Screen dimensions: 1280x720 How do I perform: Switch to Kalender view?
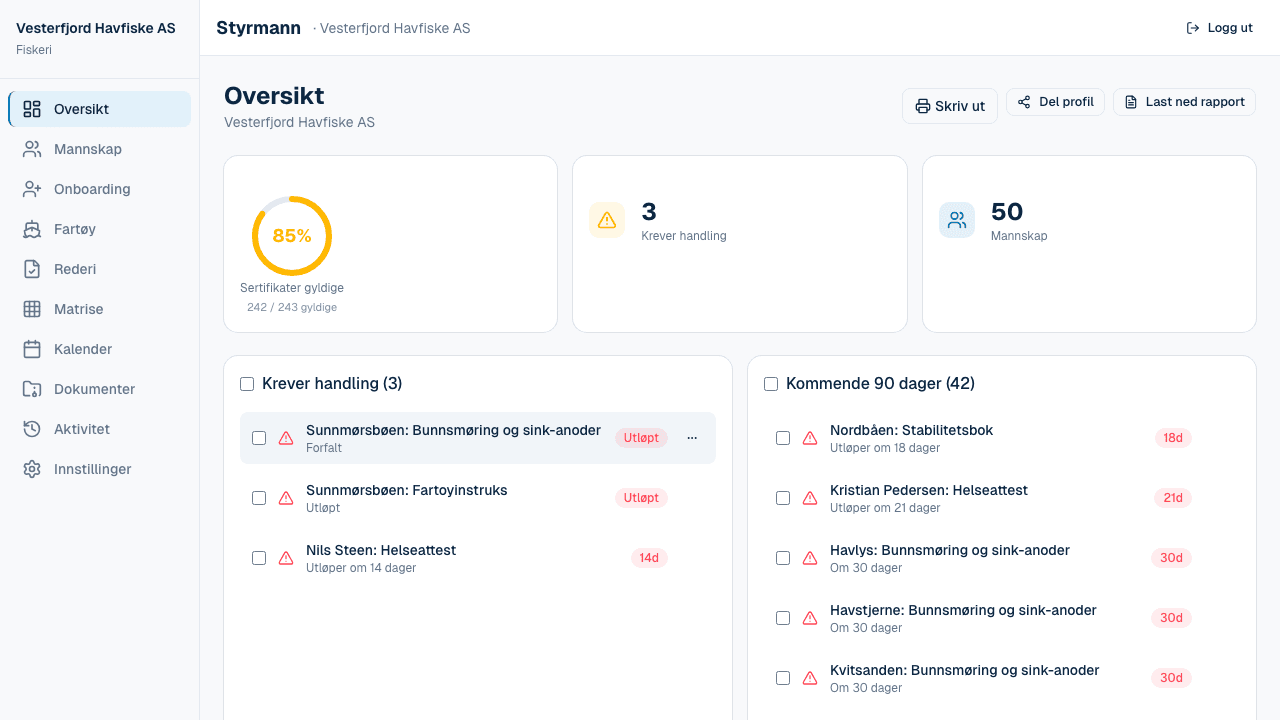pyautogui.click(x=99, y=349)
